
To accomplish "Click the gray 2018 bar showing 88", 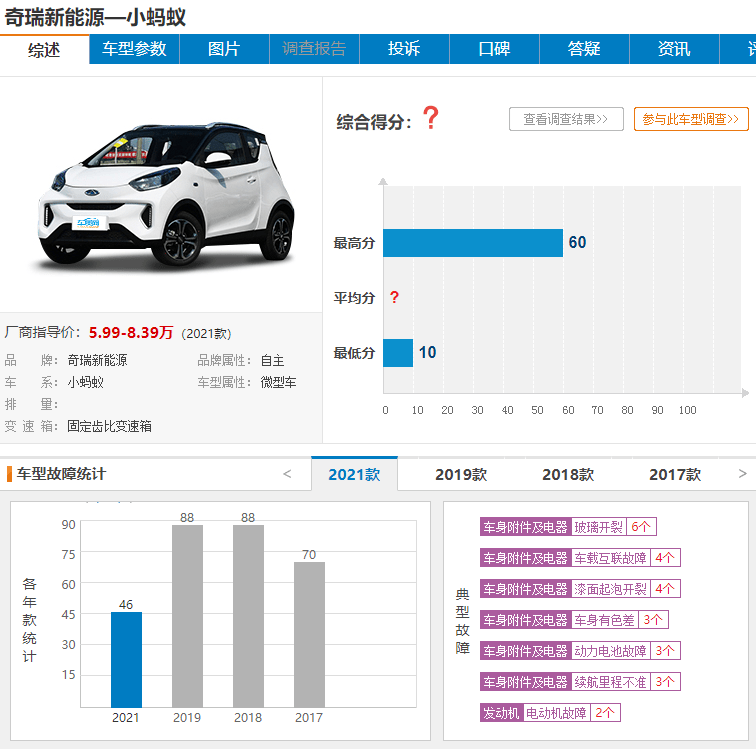I will pyautogui.click(x=248, y=616).
